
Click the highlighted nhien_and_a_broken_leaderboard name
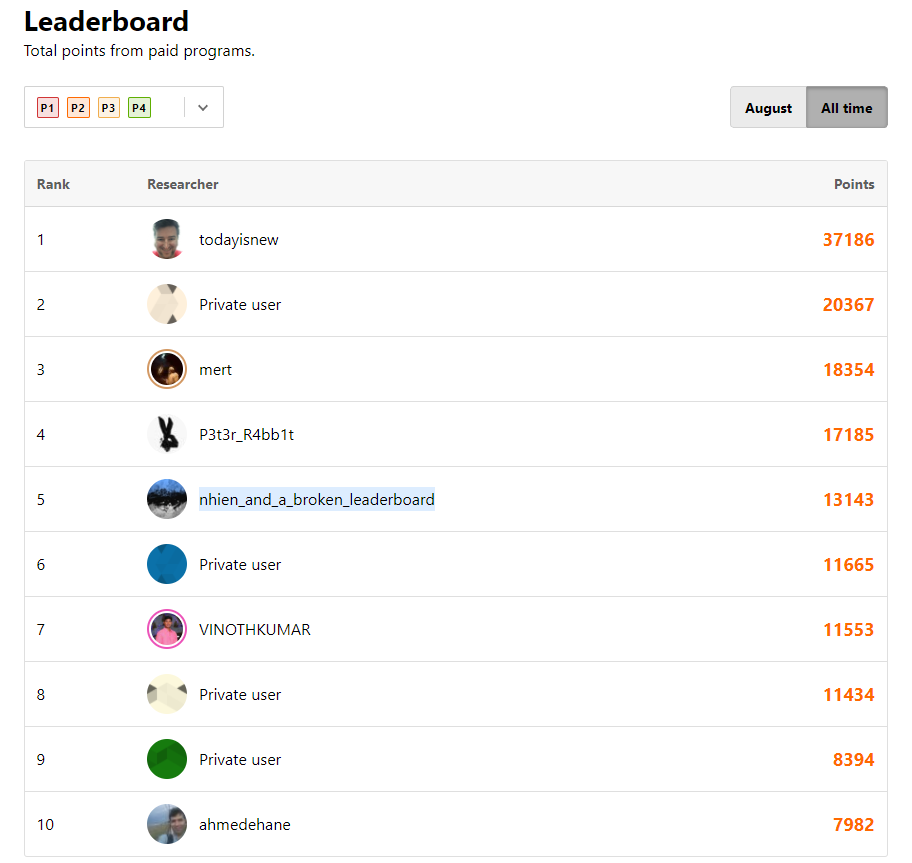click(x=316, y=500)
